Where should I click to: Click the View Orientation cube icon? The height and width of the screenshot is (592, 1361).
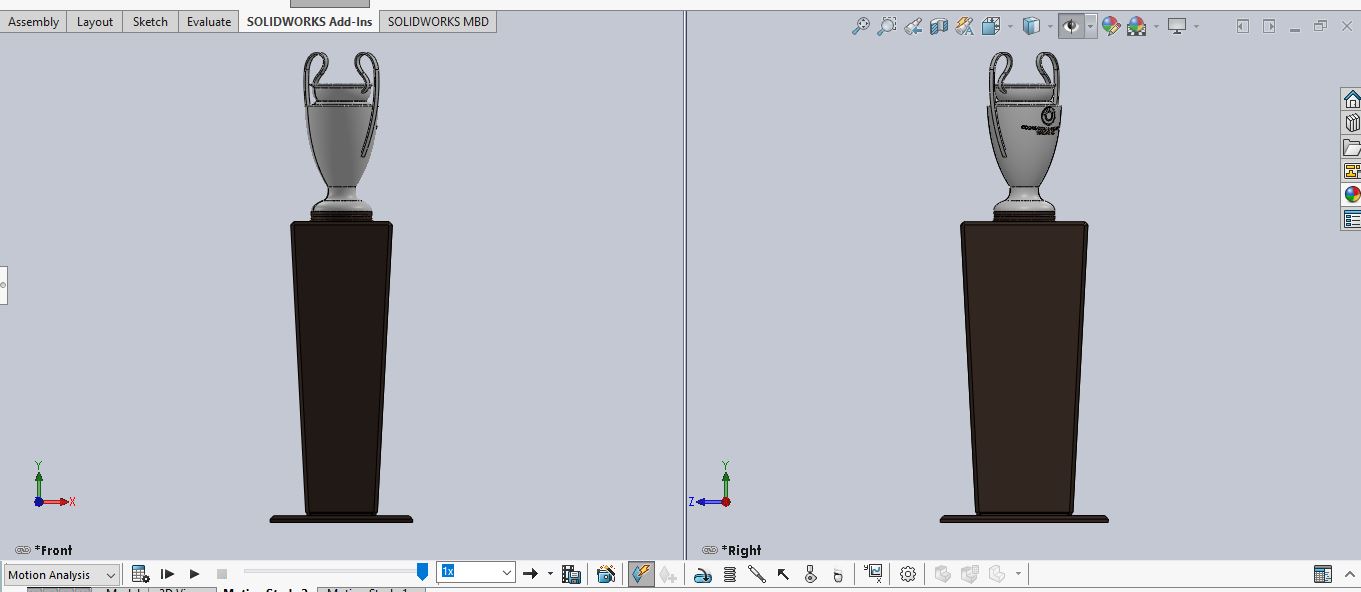[x=990, y=26]
